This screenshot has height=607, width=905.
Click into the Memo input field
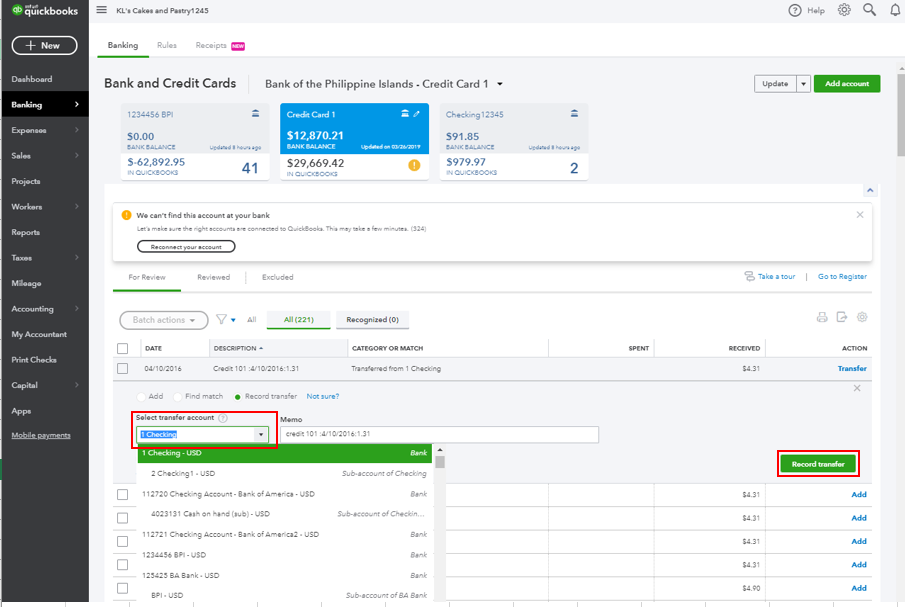coord(439,434)
